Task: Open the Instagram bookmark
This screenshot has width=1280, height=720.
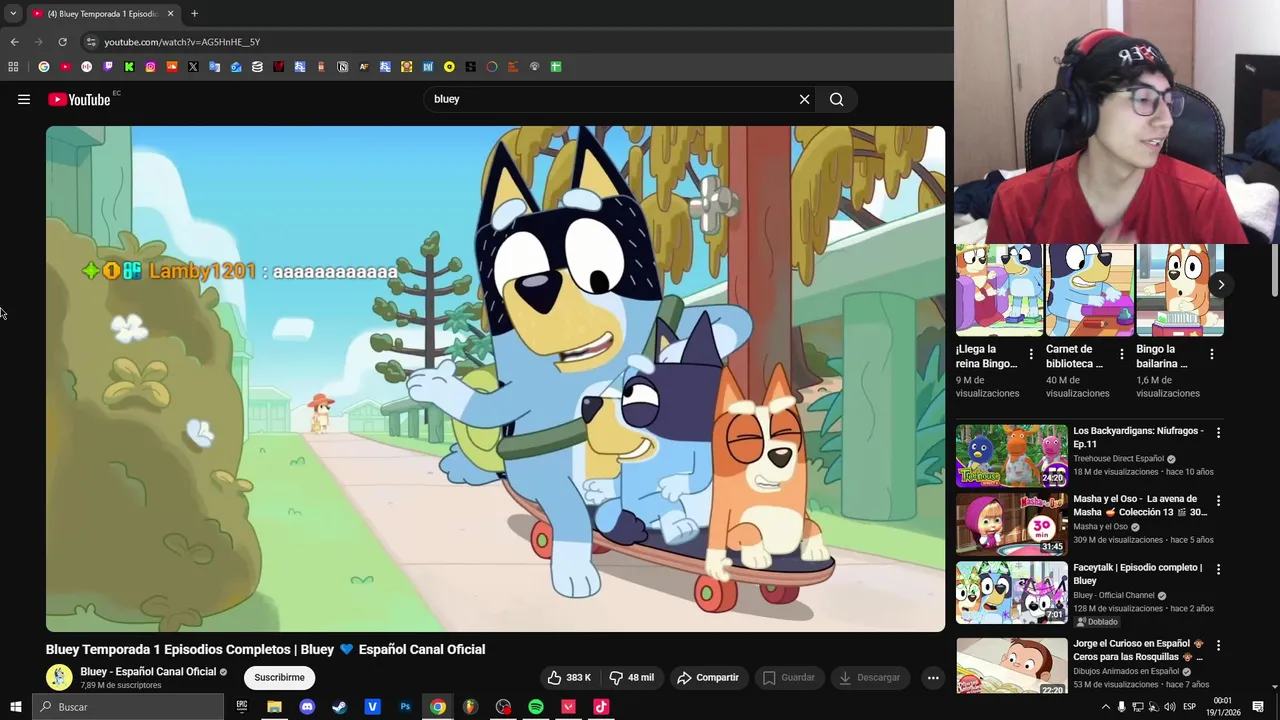Action: pos(151,67)
